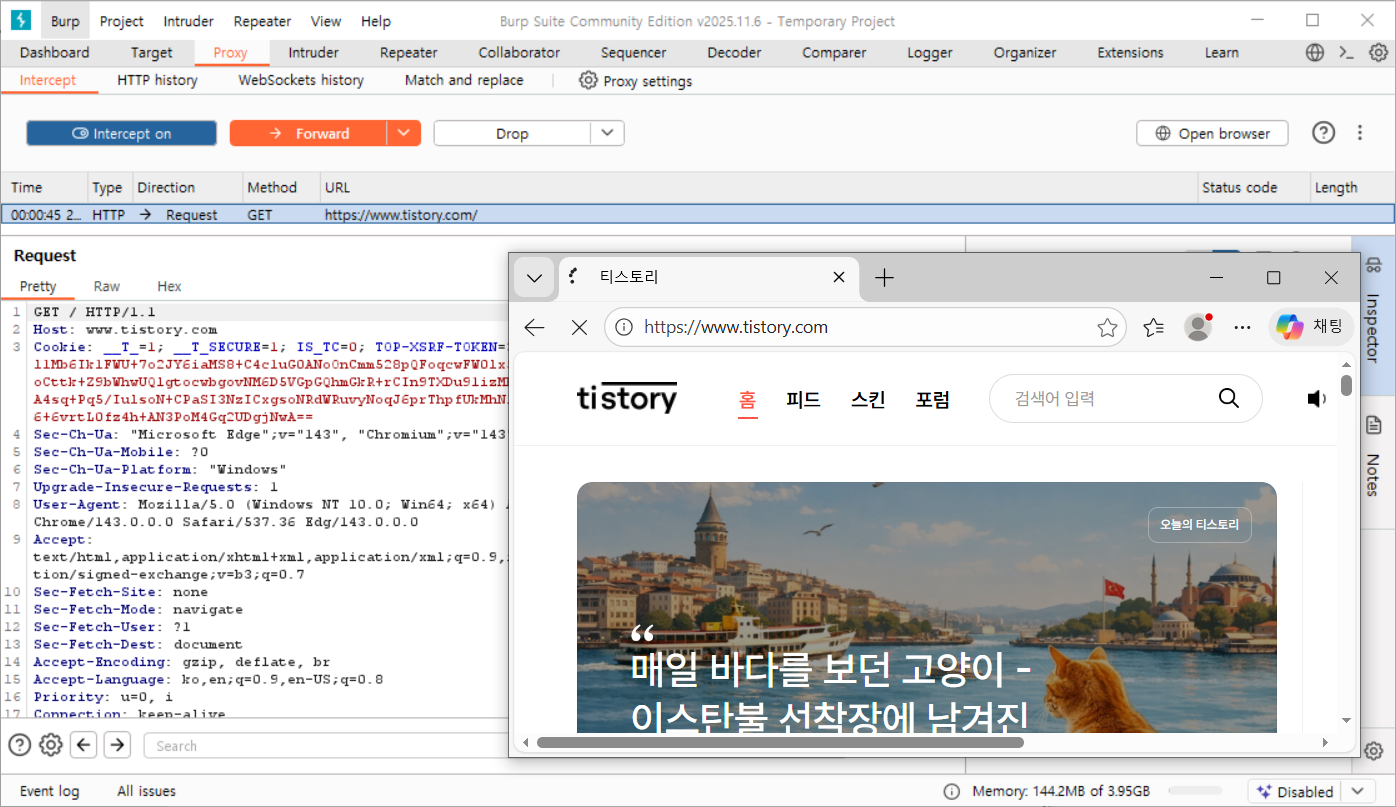1396x807 pixels.
Task: Switch to the Dashboard tab
Action: [x=55, y=53]
